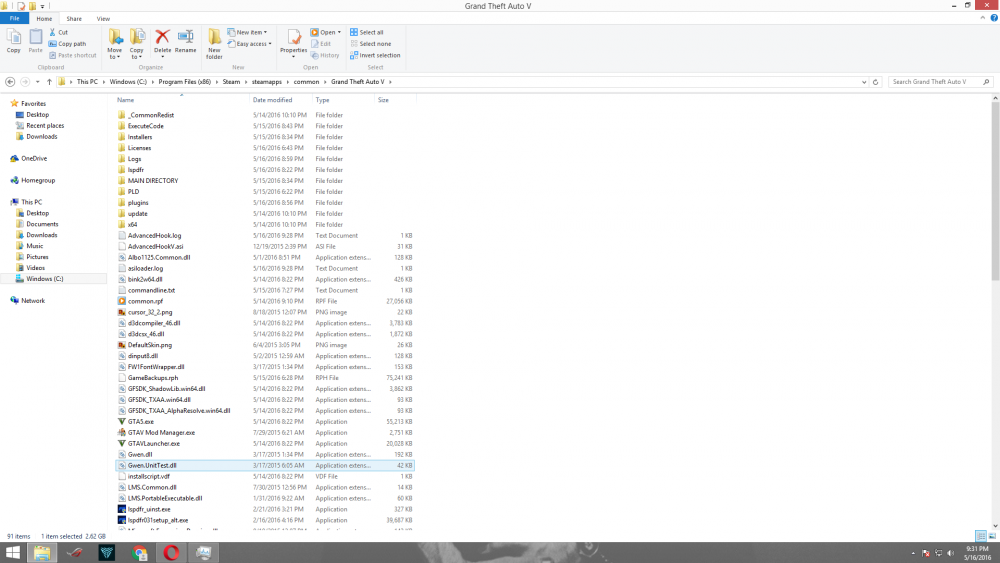
Task: Open the Windows Start button
Action: (x=13, y=552)
